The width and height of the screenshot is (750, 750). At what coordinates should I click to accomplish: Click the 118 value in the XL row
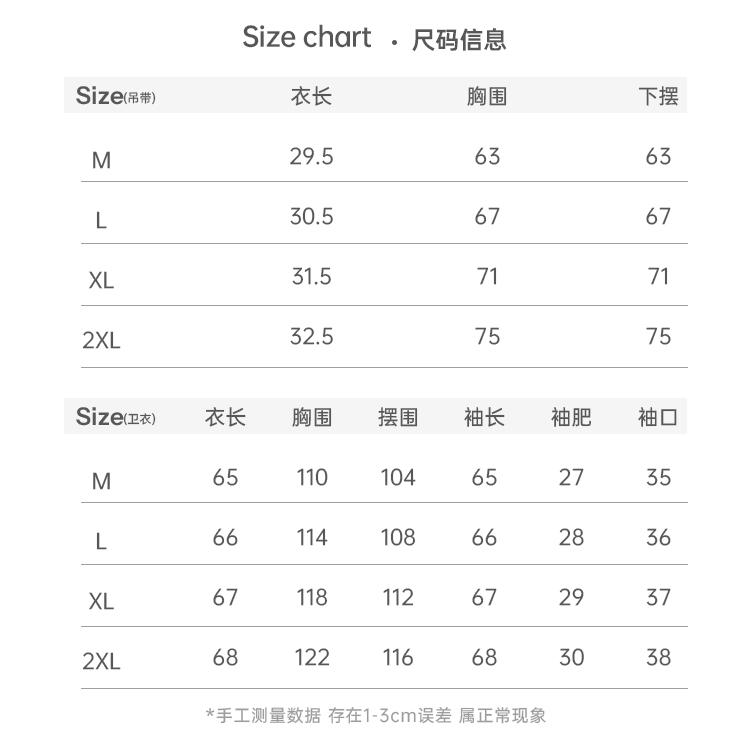click(x=312, y=598)
